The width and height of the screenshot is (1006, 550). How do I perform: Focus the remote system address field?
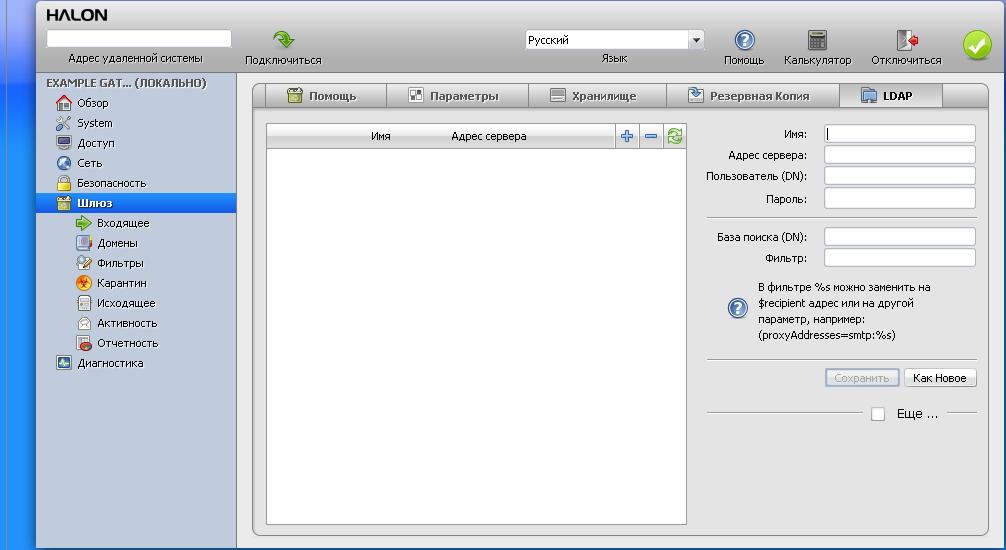point(139,39)
